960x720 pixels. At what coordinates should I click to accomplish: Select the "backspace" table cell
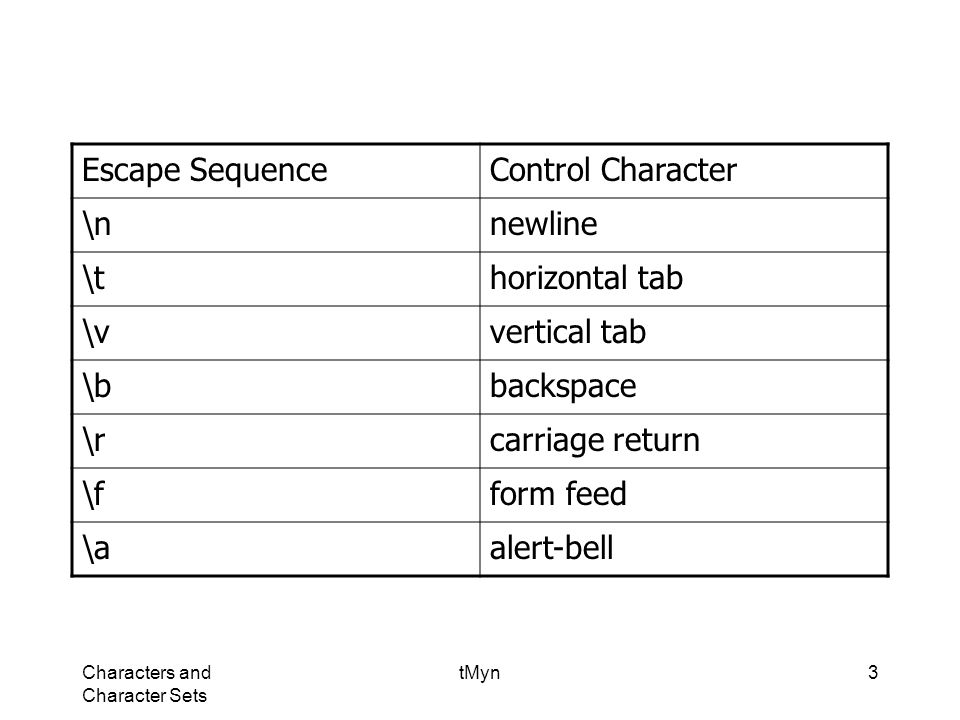684,386
